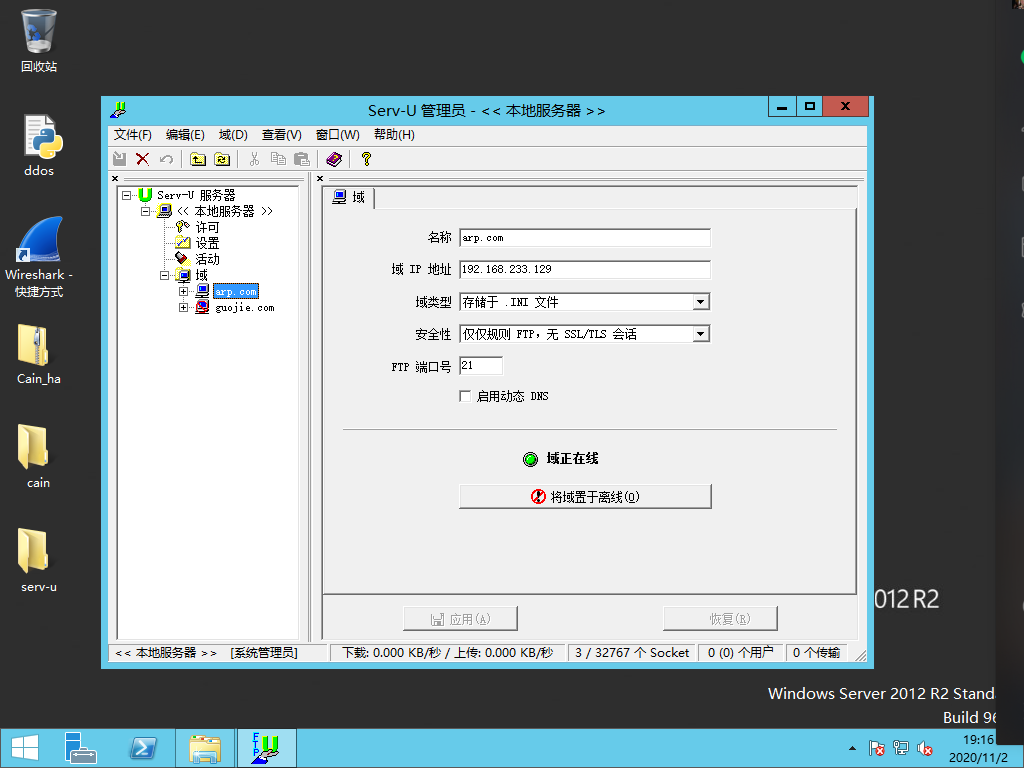The image size is (1024, 768).
Task: Click the offline guojie.com domain icon
Action: pos(202,307)
